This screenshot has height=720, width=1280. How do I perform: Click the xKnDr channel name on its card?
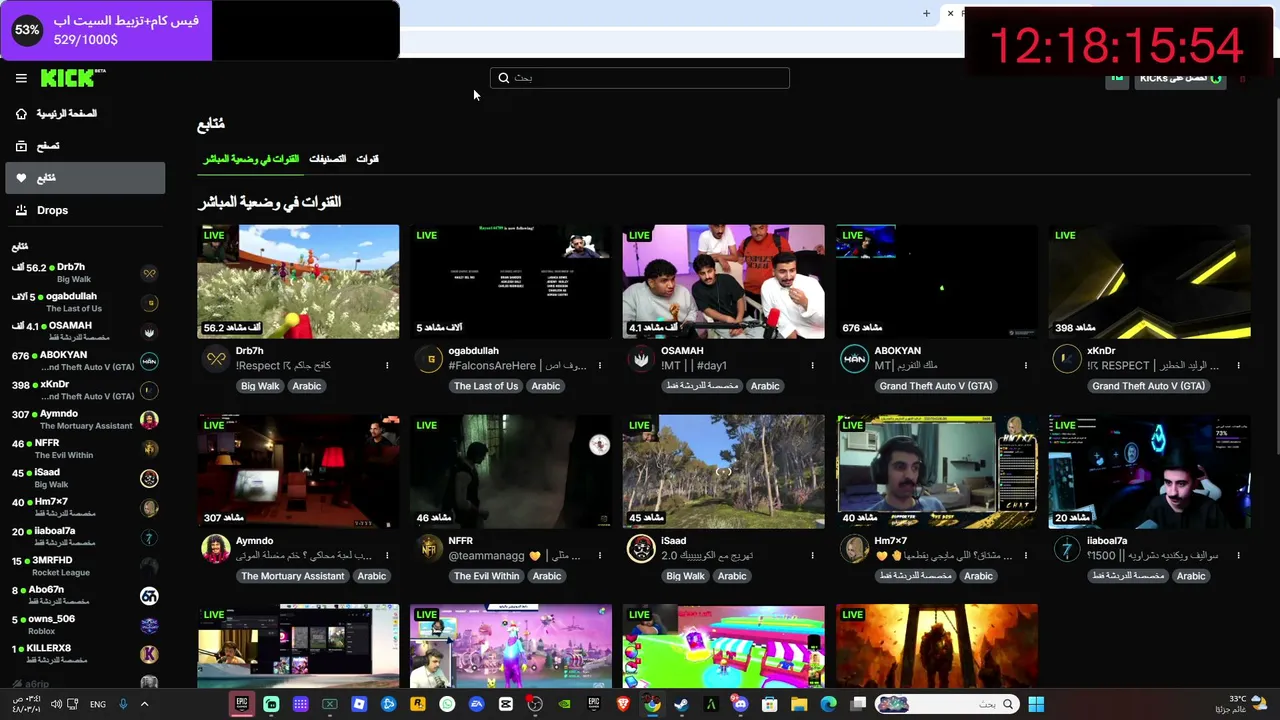tap(1101, 351)
